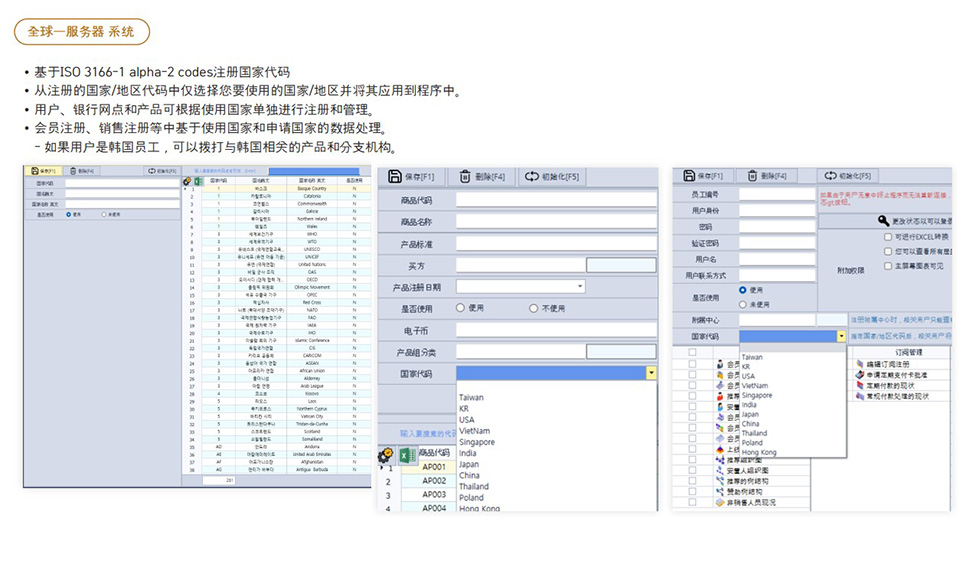This screenshot has width=980, height=570.
Task: Click the Excel export icon above the 商品代码 grid
Action: (x=408, y=455)
